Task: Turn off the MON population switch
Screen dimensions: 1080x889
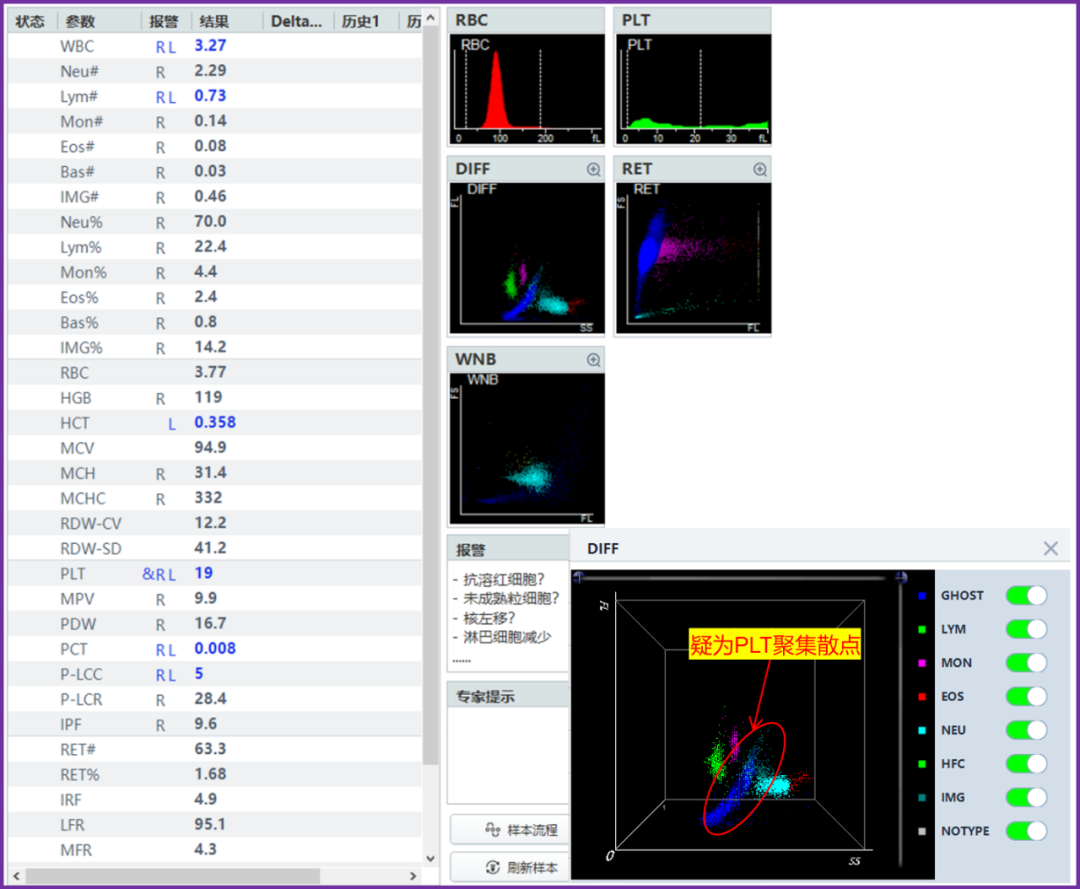Action: pos(1026,662)
